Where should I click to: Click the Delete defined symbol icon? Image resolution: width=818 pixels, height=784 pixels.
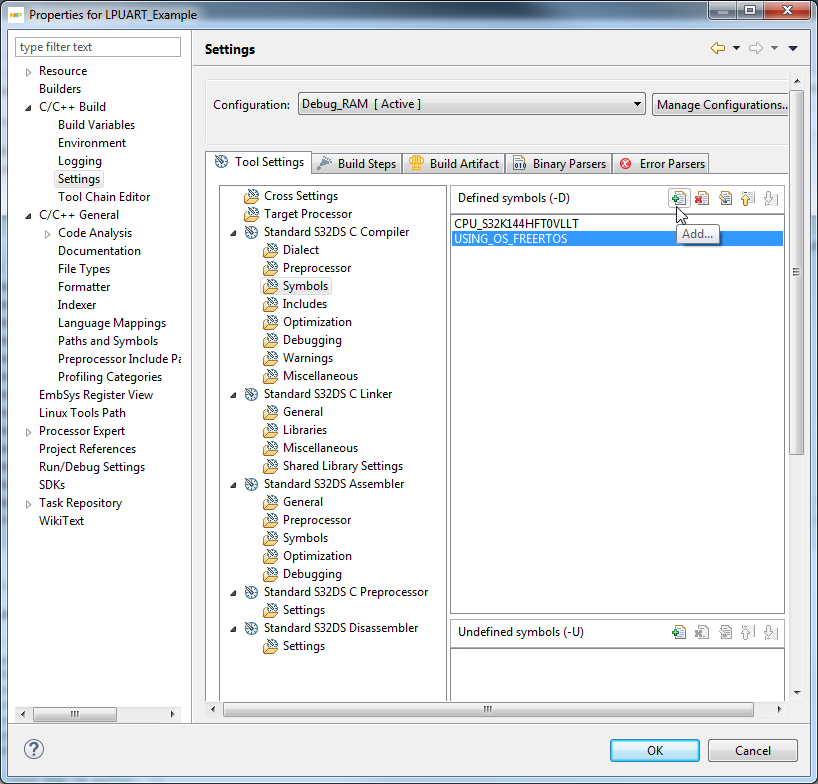(702, 198)
